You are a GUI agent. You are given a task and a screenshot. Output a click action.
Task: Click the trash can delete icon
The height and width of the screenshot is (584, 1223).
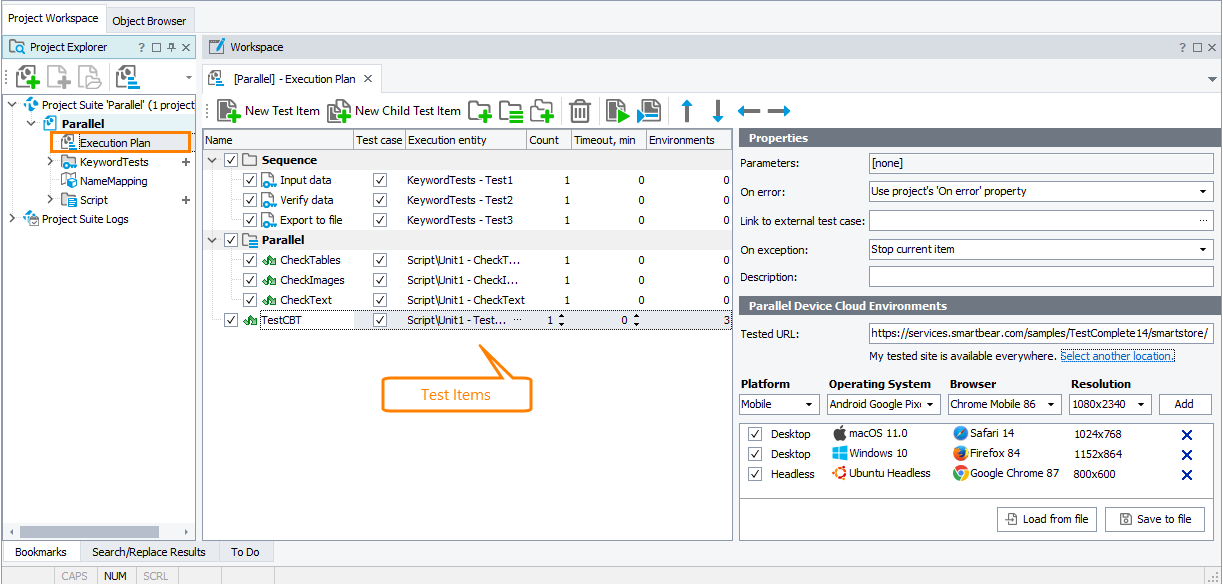pos(580,111)
